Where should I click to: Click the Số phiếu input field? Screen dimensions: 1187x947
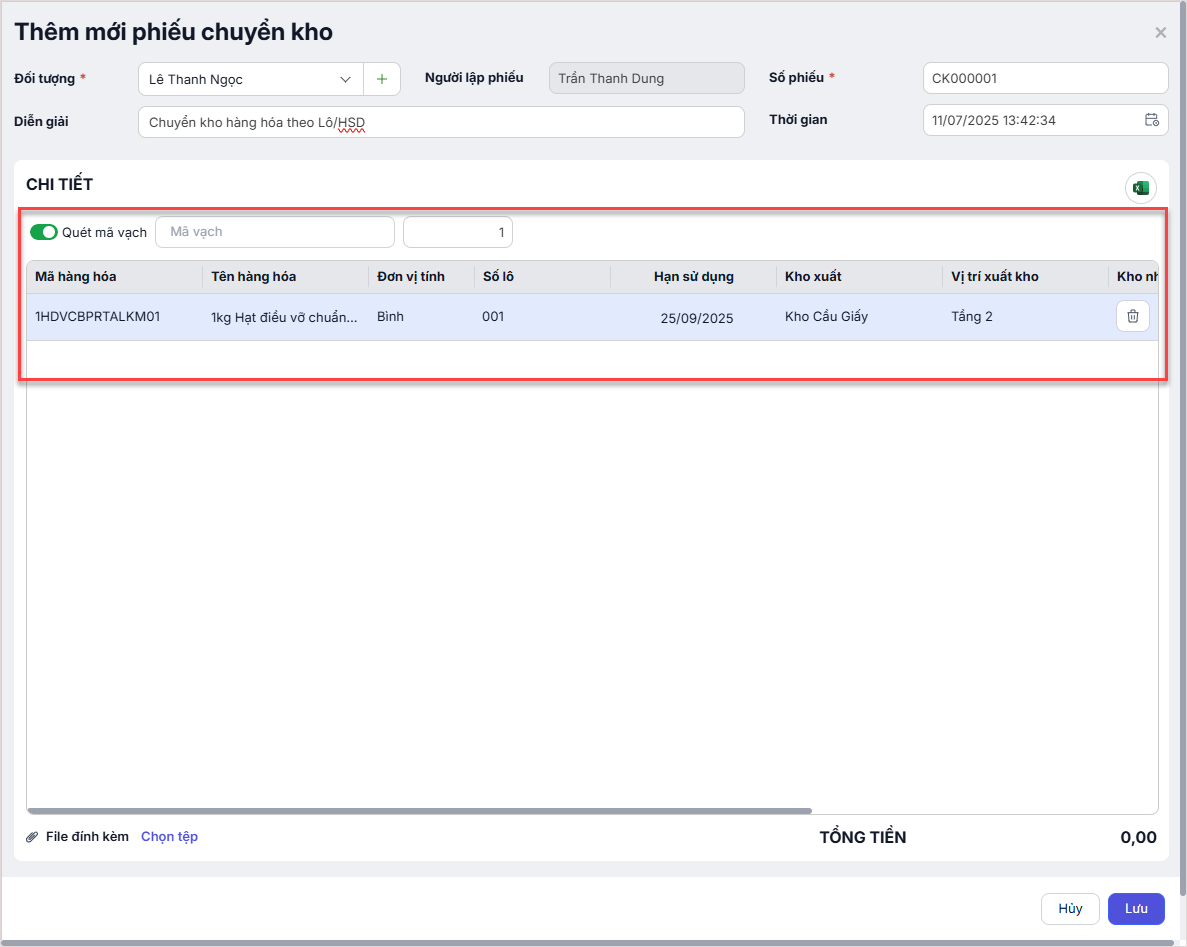click(x=1044, y=78)
